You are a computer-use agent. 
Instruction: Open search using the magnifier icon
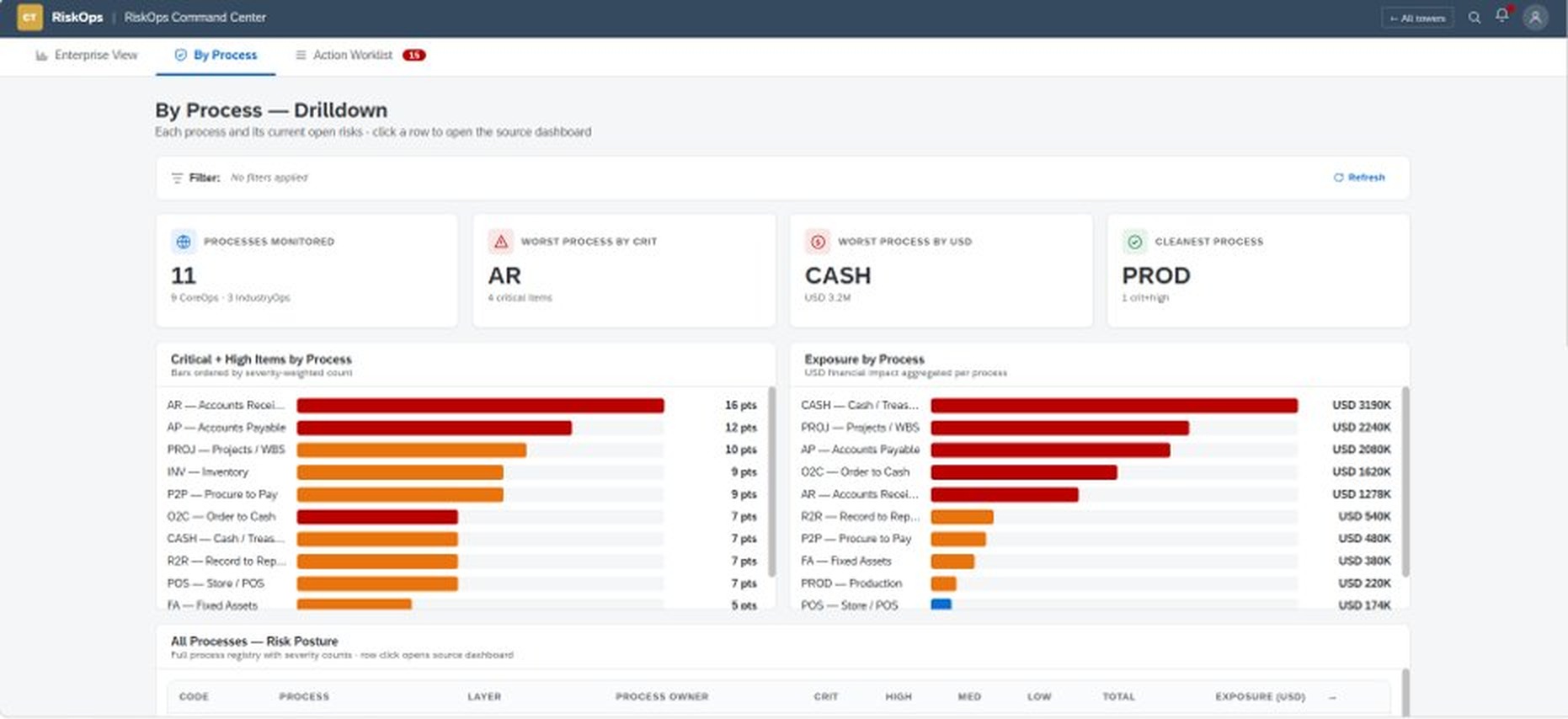coord(1474,17)
